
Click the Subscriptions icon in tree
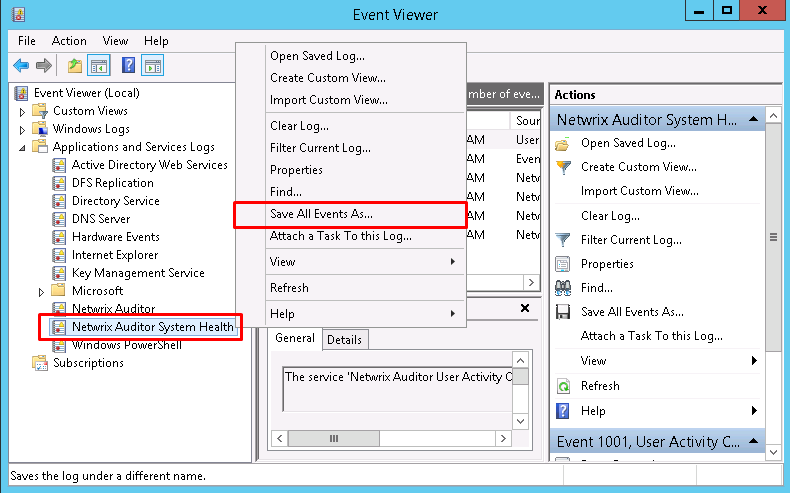[x=40, y=363]
